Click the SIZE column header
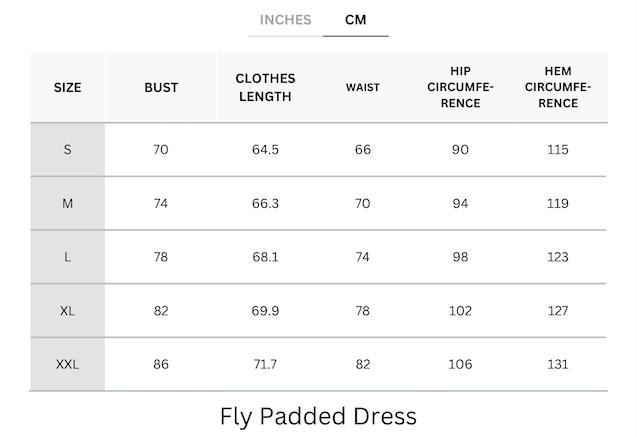Image resolution: width=637 pixels, height=437 pixels. click(x=68, y=88)
